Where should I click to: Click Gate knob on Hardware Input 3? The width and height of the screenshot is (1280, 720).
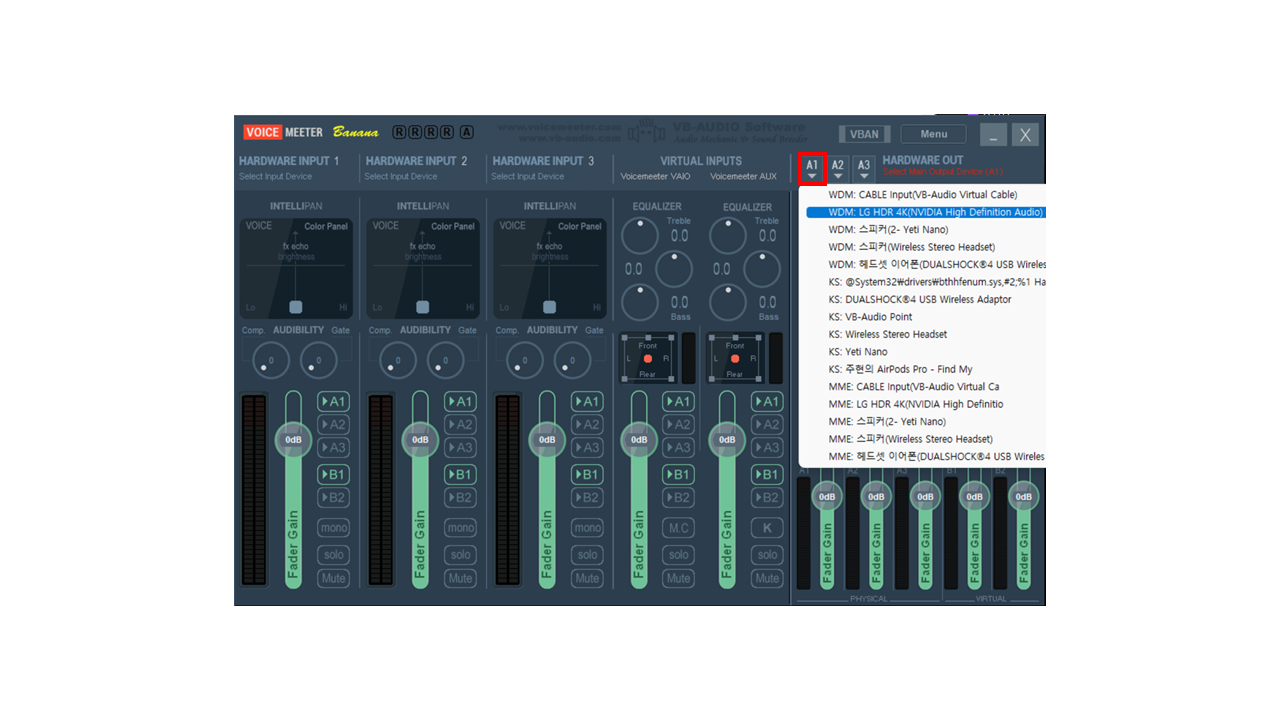pos(572,360)
